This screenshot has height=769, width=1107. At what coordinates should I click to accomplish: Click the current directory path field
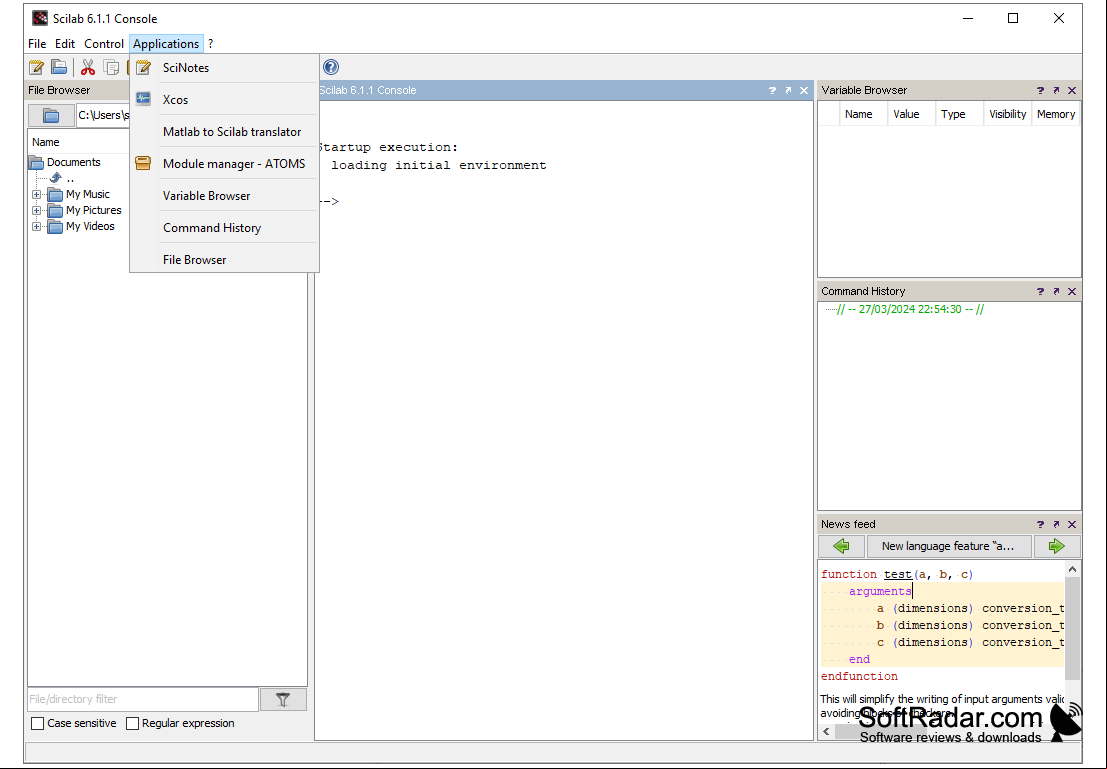pos(103,115)
